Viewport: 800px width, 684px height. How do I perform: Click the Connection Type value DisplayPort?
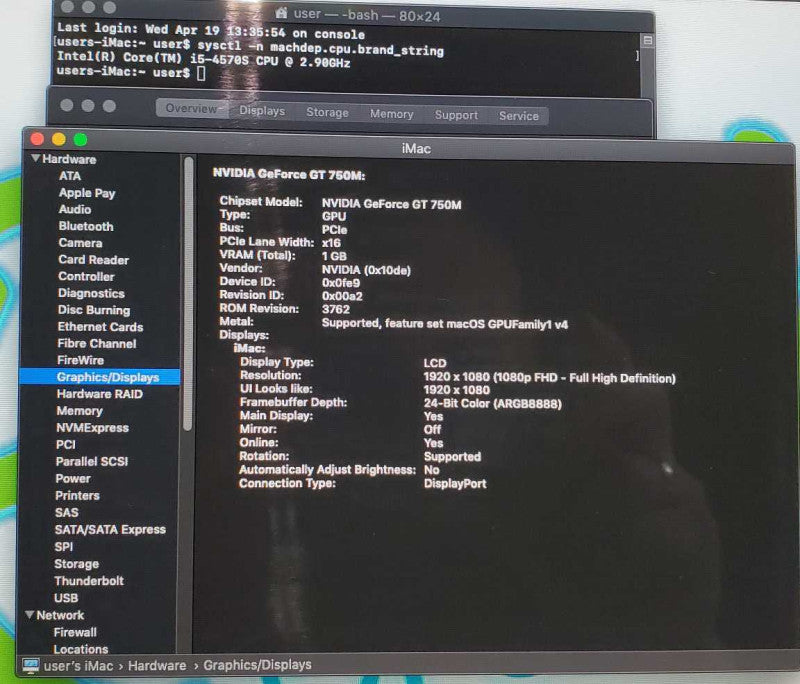click(455, 484)
